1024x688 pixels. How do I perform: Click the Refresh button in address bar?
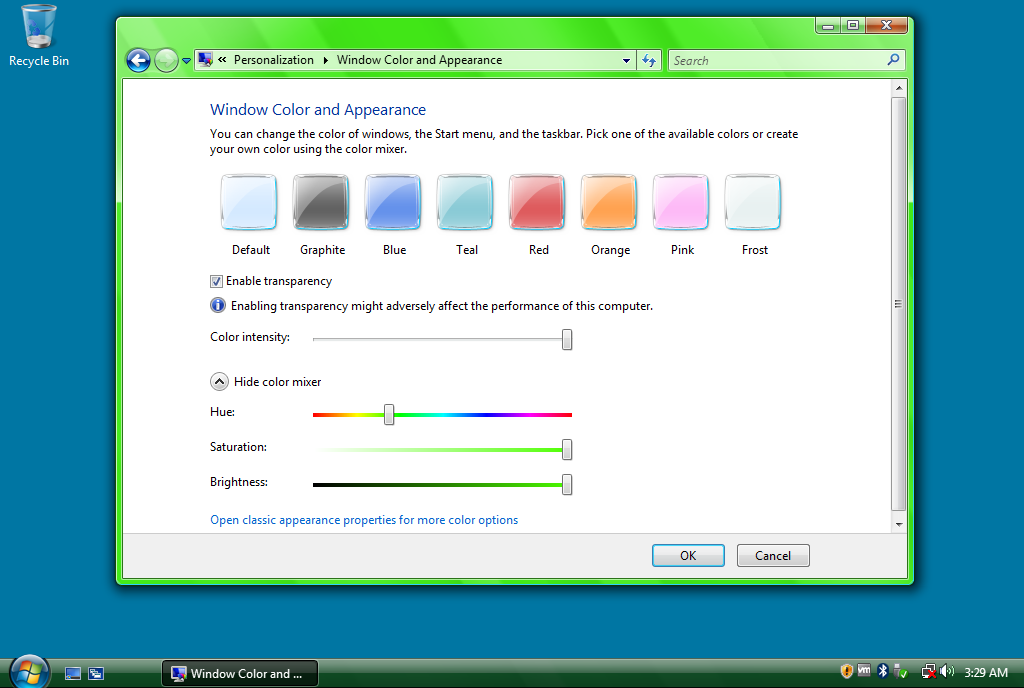tap(649, 61)
